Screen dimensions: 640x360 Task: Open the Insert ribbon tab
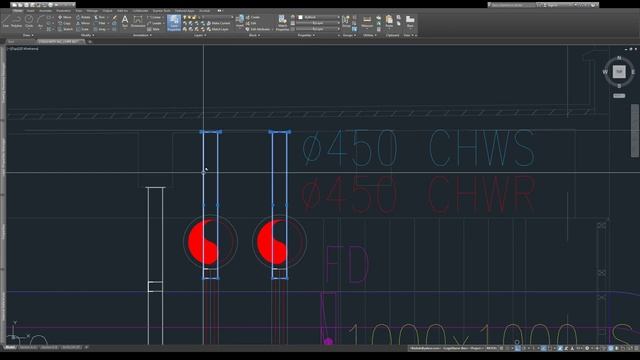pyautogui.click(x=31, y=11)
